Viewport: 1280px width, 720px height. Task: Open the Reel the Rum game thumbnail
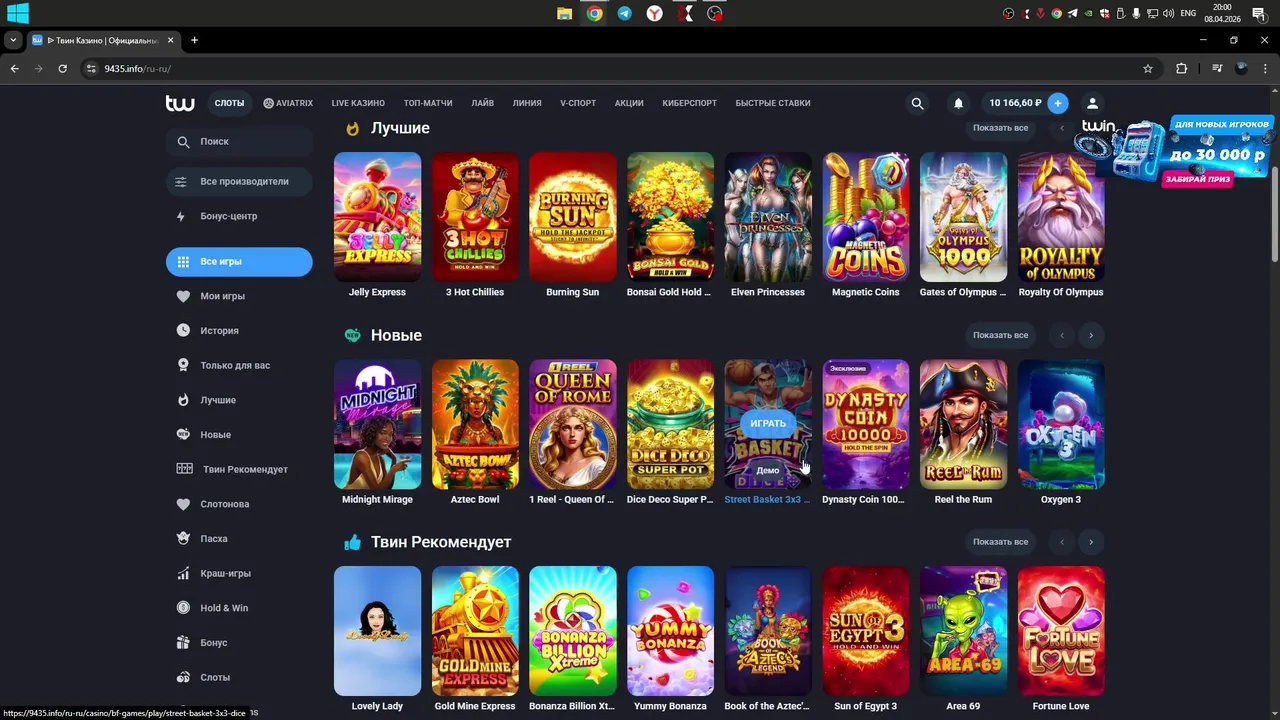(x=963, y=424)
